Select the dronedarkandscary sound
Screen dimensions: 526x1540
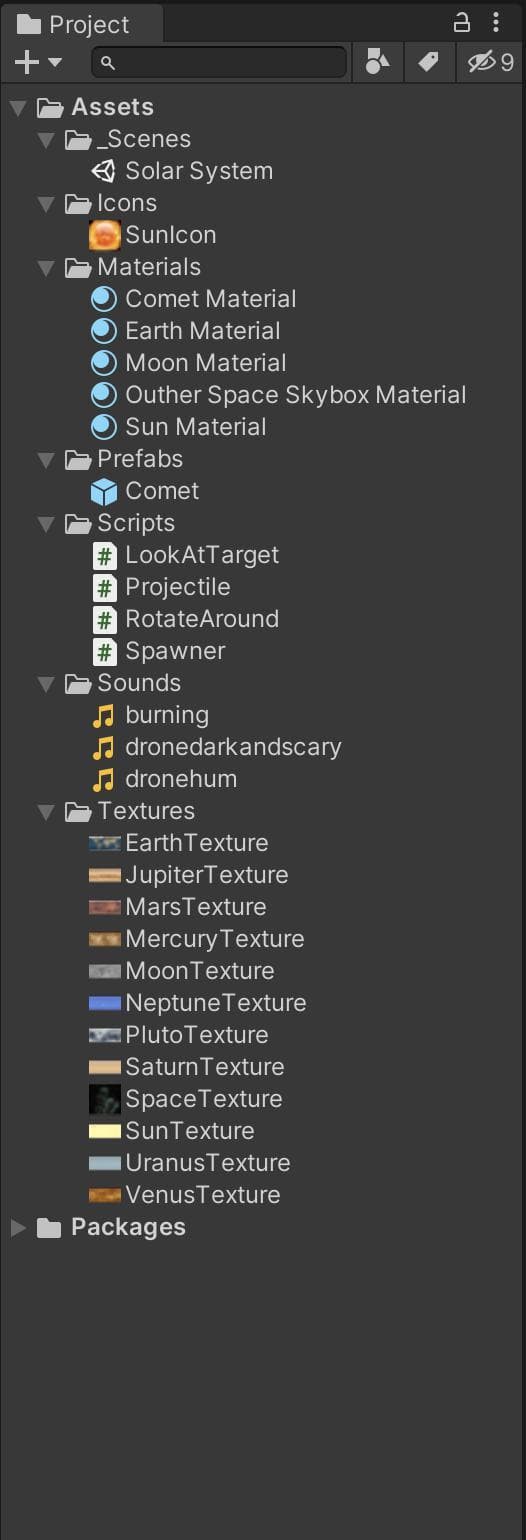217,747
